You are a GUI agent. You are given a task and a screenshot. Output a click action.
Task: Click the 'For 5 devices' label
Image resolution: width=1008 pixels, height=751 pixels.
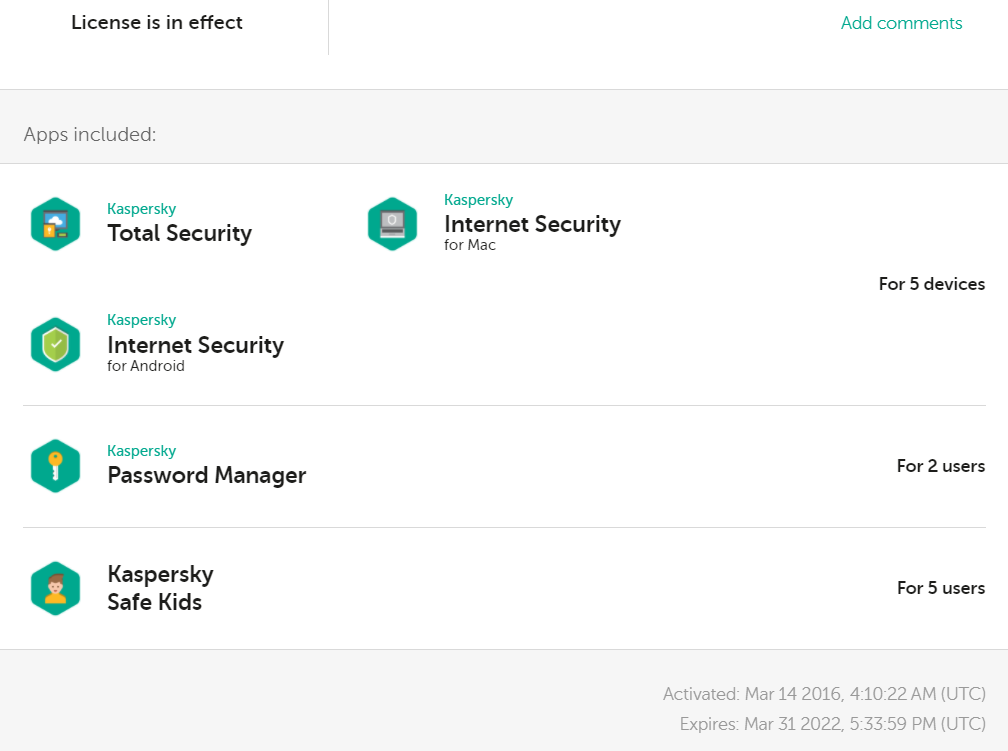click(x=931, y=284)
